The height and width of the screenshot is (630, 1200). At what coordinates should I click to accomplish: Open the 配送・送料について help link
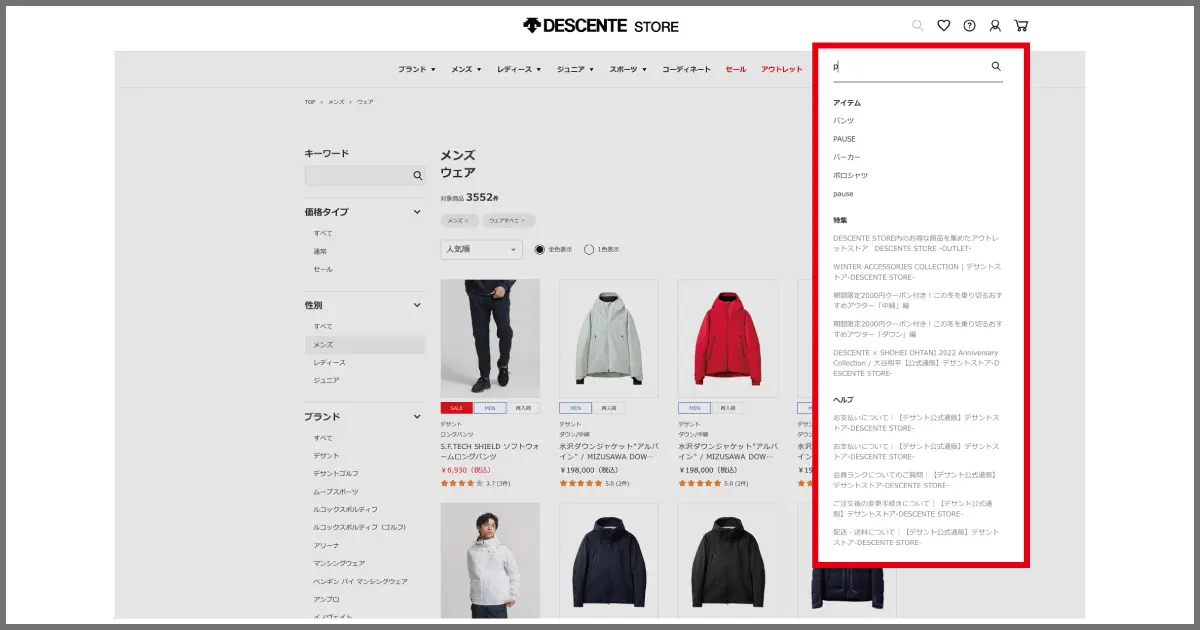[916, 537]
